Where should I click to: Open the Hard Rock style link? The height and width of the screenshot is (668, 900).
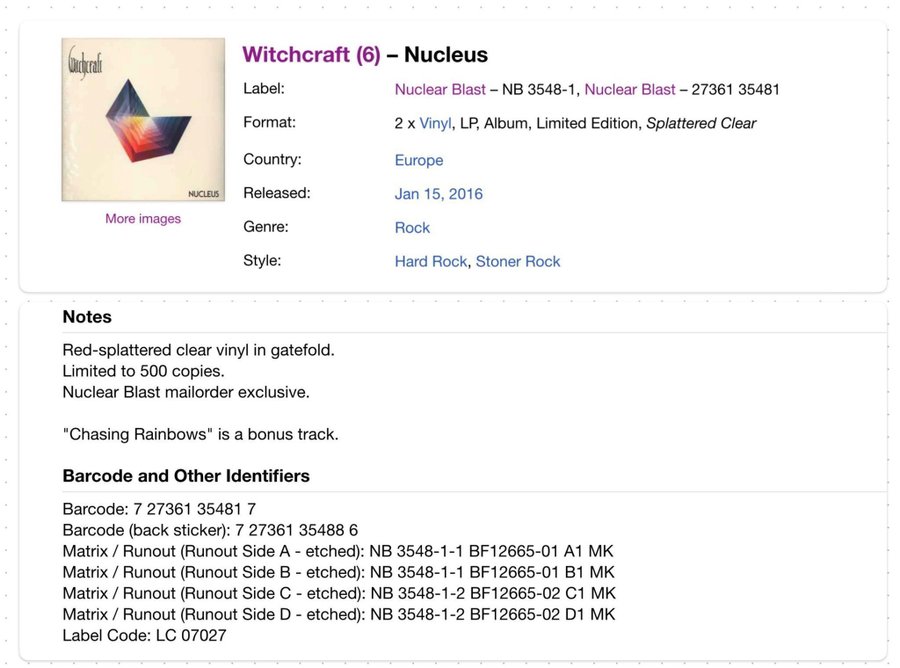point(430,262)
